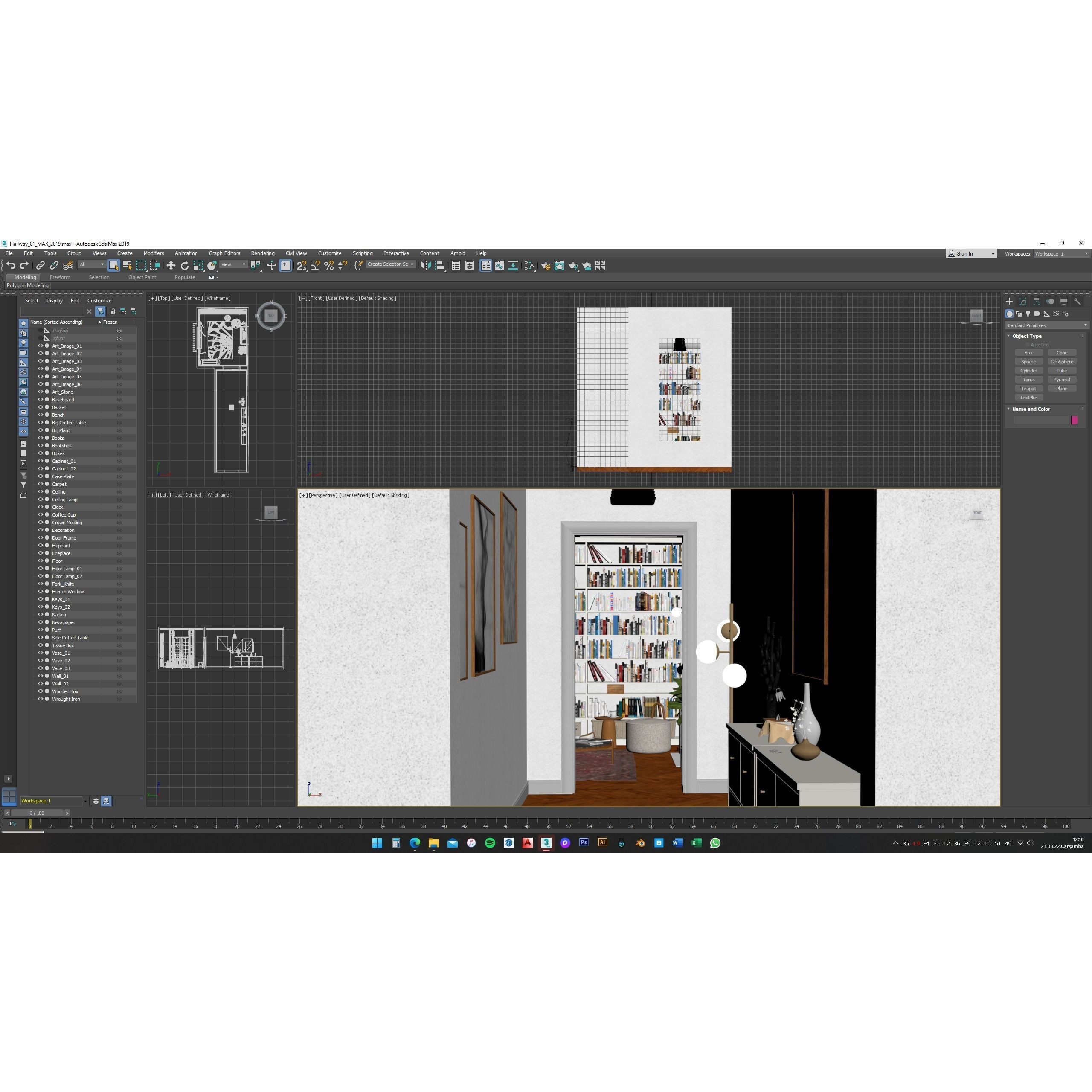Switch to the Freeform ribbon tab
Image resolution: width=1092 pixels, height=1092 pixels.
tap(60, 277)
